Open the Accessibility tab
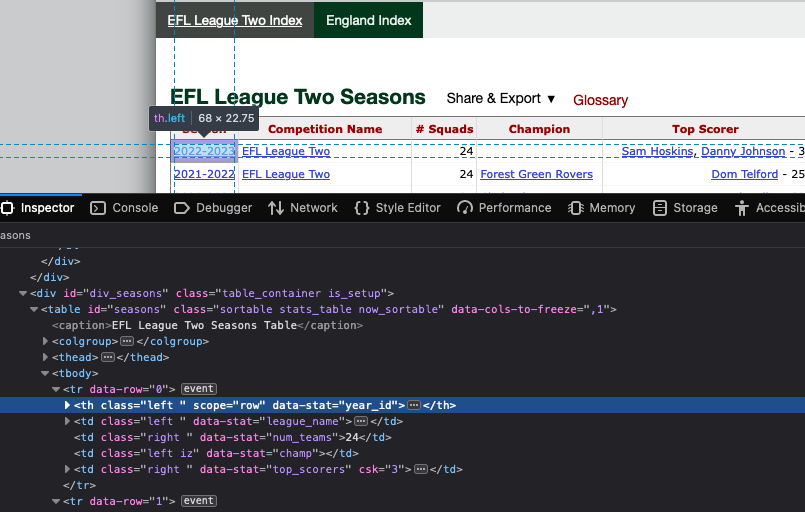The height and width of the screenshot is (512, 805). click(769, 208)
